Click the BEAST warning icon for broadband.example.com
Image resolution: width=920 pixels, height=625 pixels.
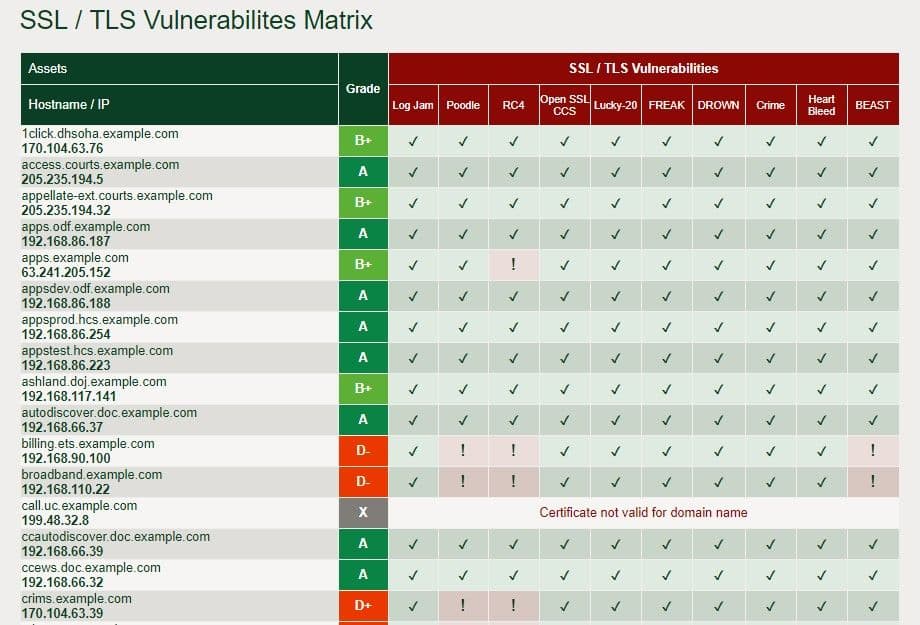(872, 481)
